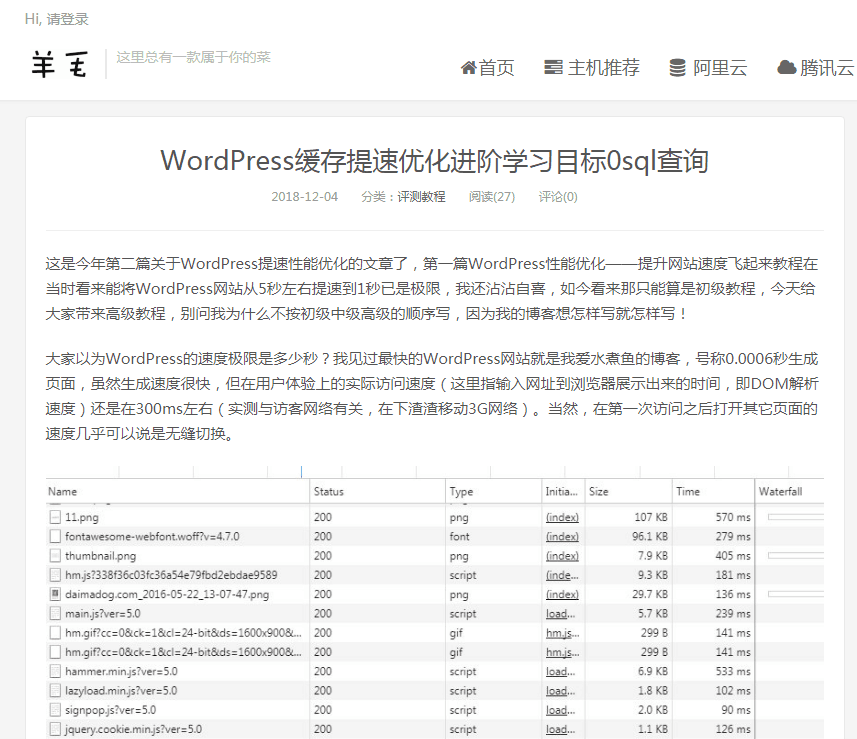The width and height of the screenshot is (857, 739).
Task: Click the cloud icon beside 腾讯云
Action: click(786, 68)
